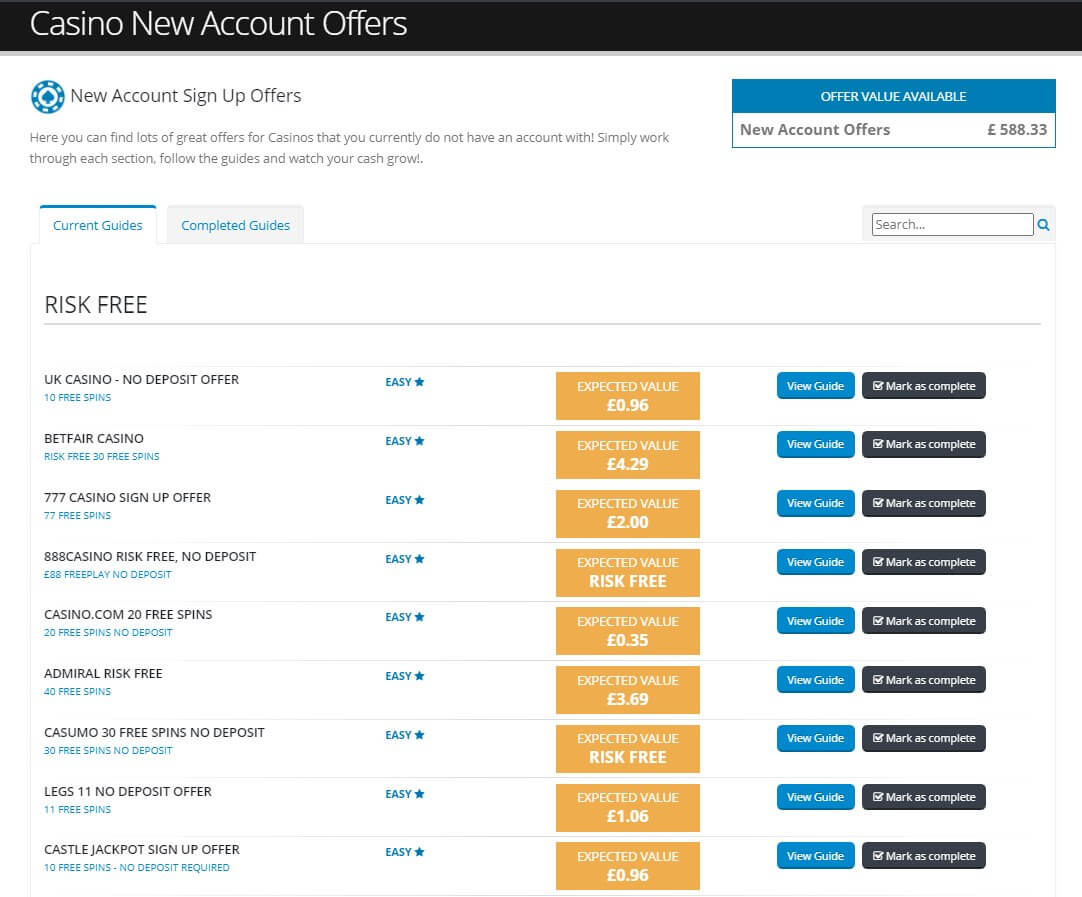The image size is (1082, 897).
Task: Mark UK Casino no deposit offer as complete
Action: [923, 386]
